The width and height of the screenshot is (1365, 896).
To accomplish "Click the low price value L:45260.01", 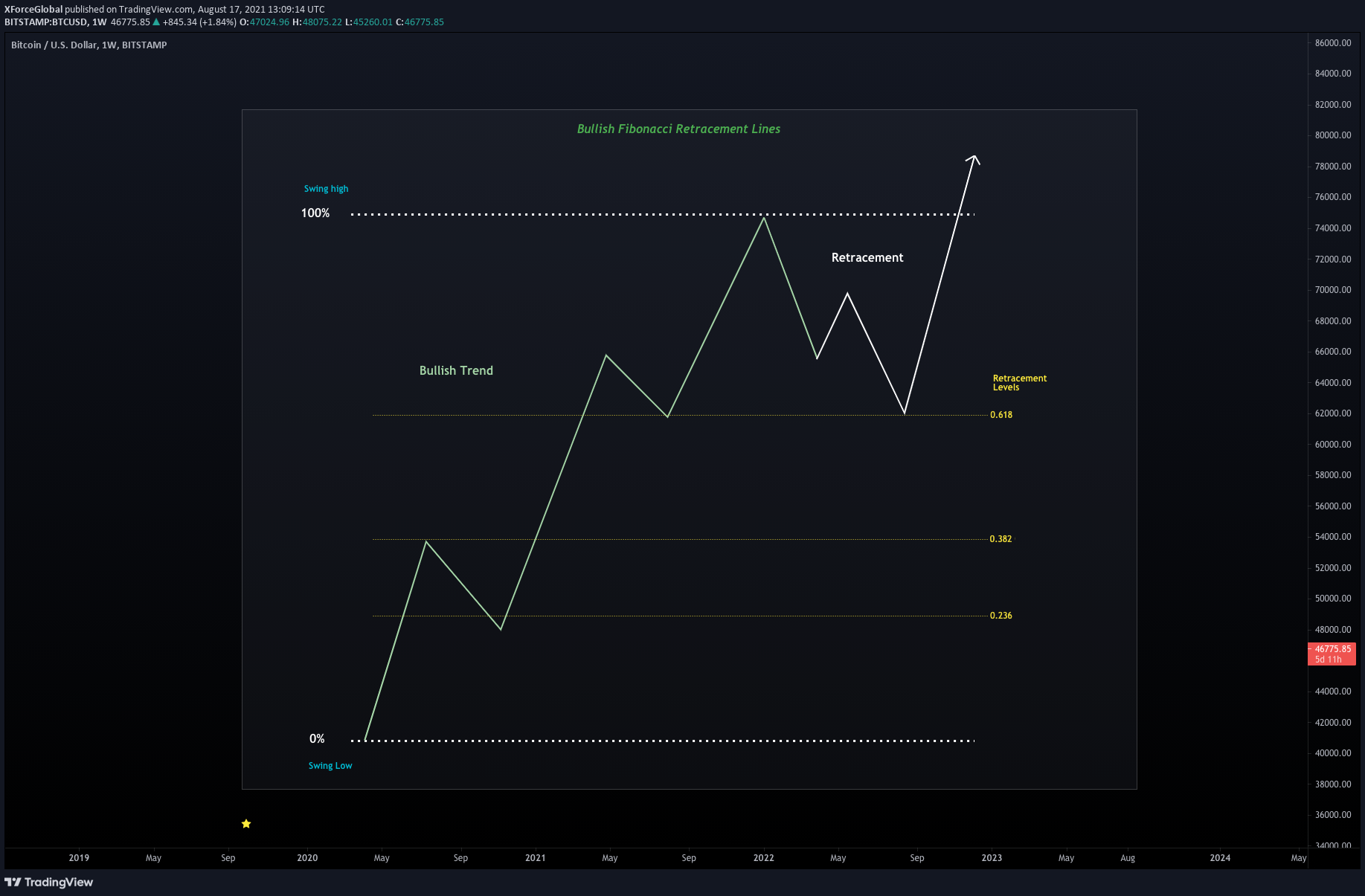I will click(x=369, y=22).
